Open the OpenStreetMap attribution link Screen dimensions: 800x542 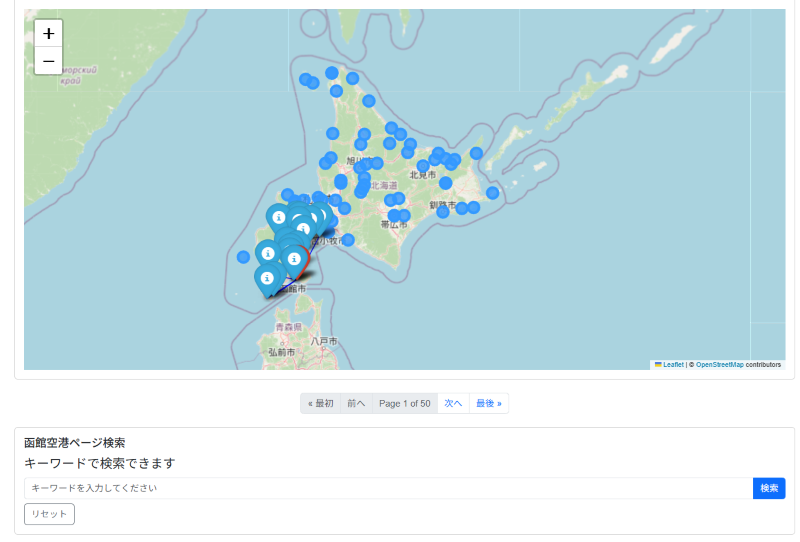[719, 365]
